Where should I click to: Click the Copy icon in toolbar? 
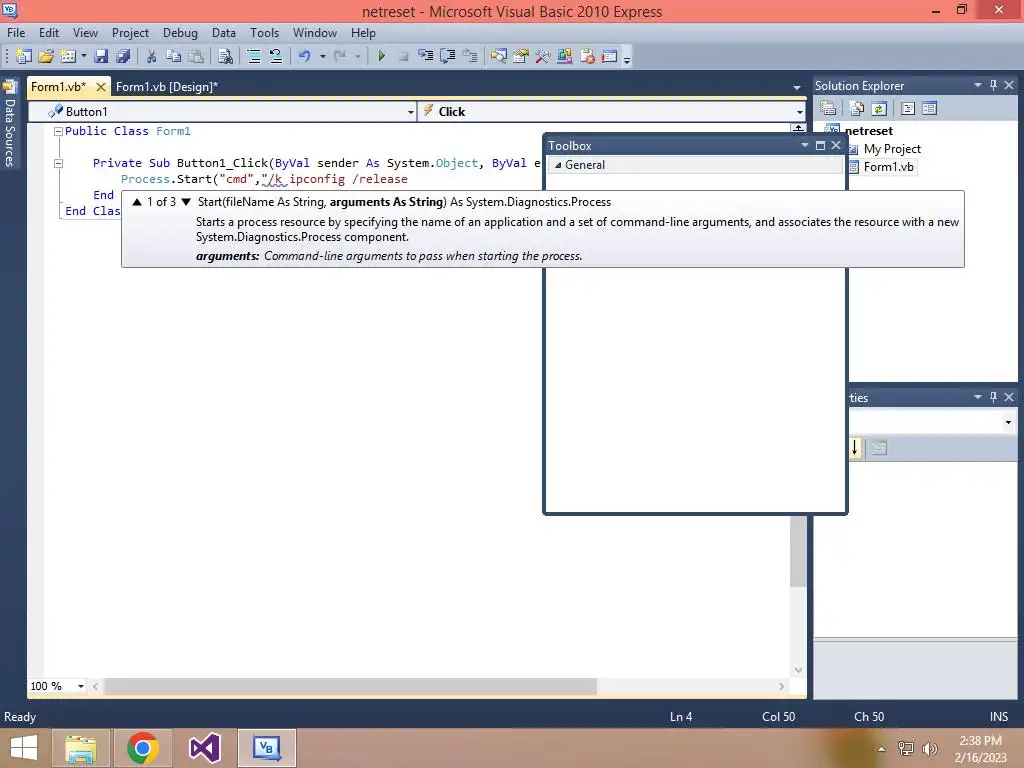point(174,56)
